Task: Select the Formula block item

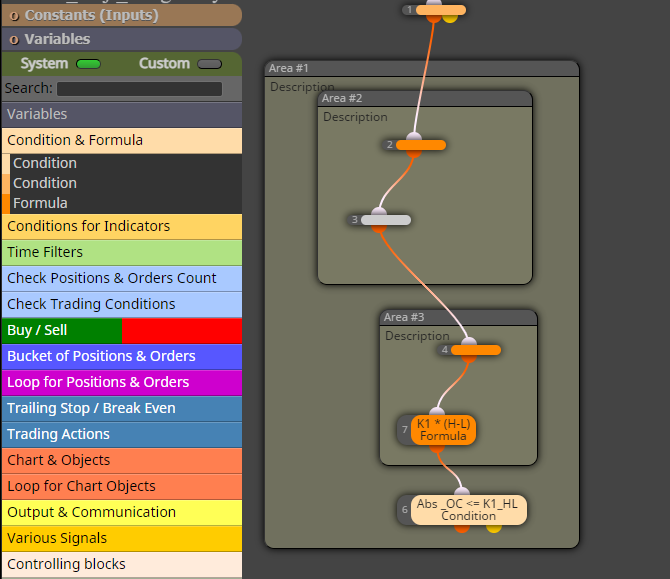Action: (x=122, y=203)
